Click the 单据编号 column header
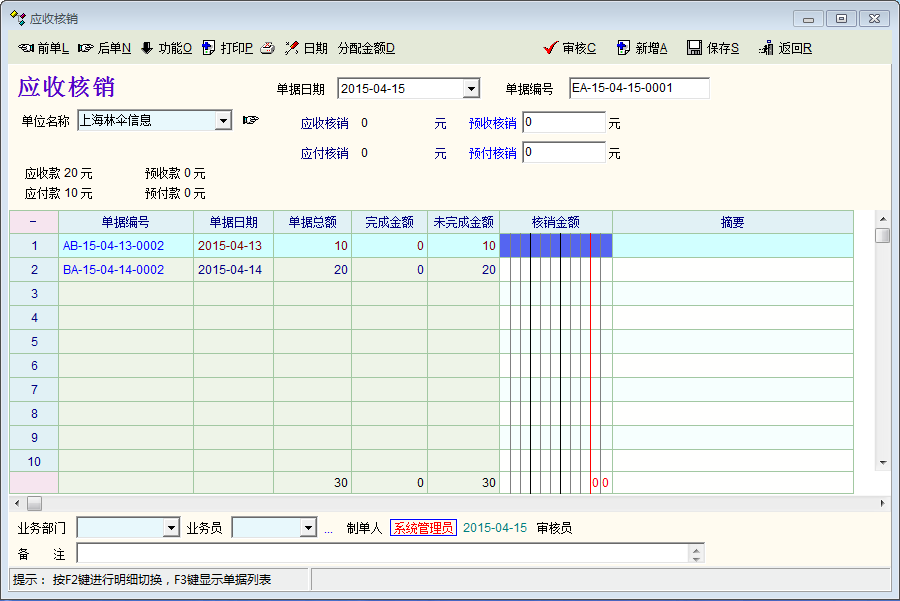The width and height of the screenshot is (900, 601). tap(126, 222)
